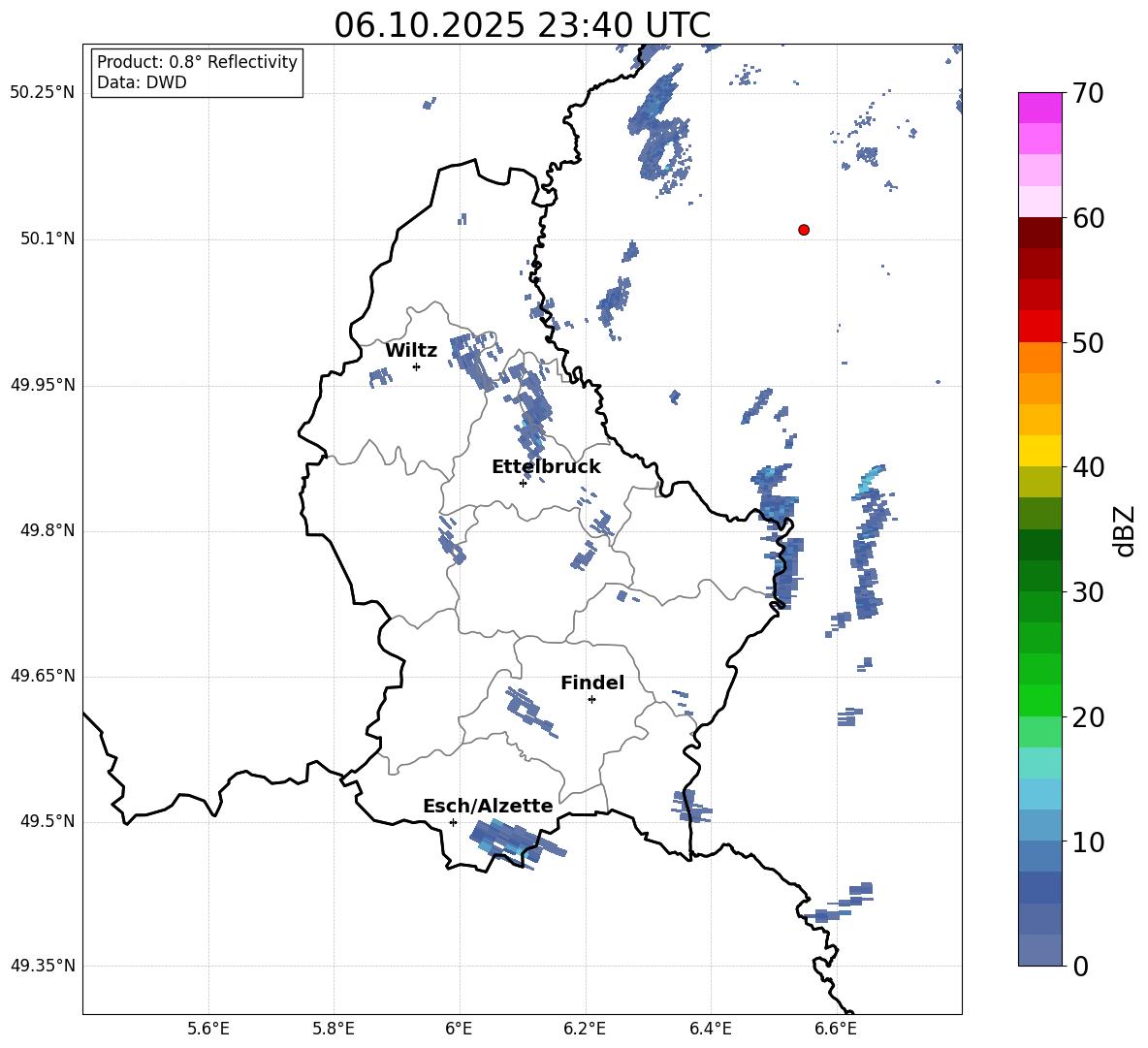Click the Wiltz city label
Screen dimensions: 1148x1048
click(x=411, y=351)
